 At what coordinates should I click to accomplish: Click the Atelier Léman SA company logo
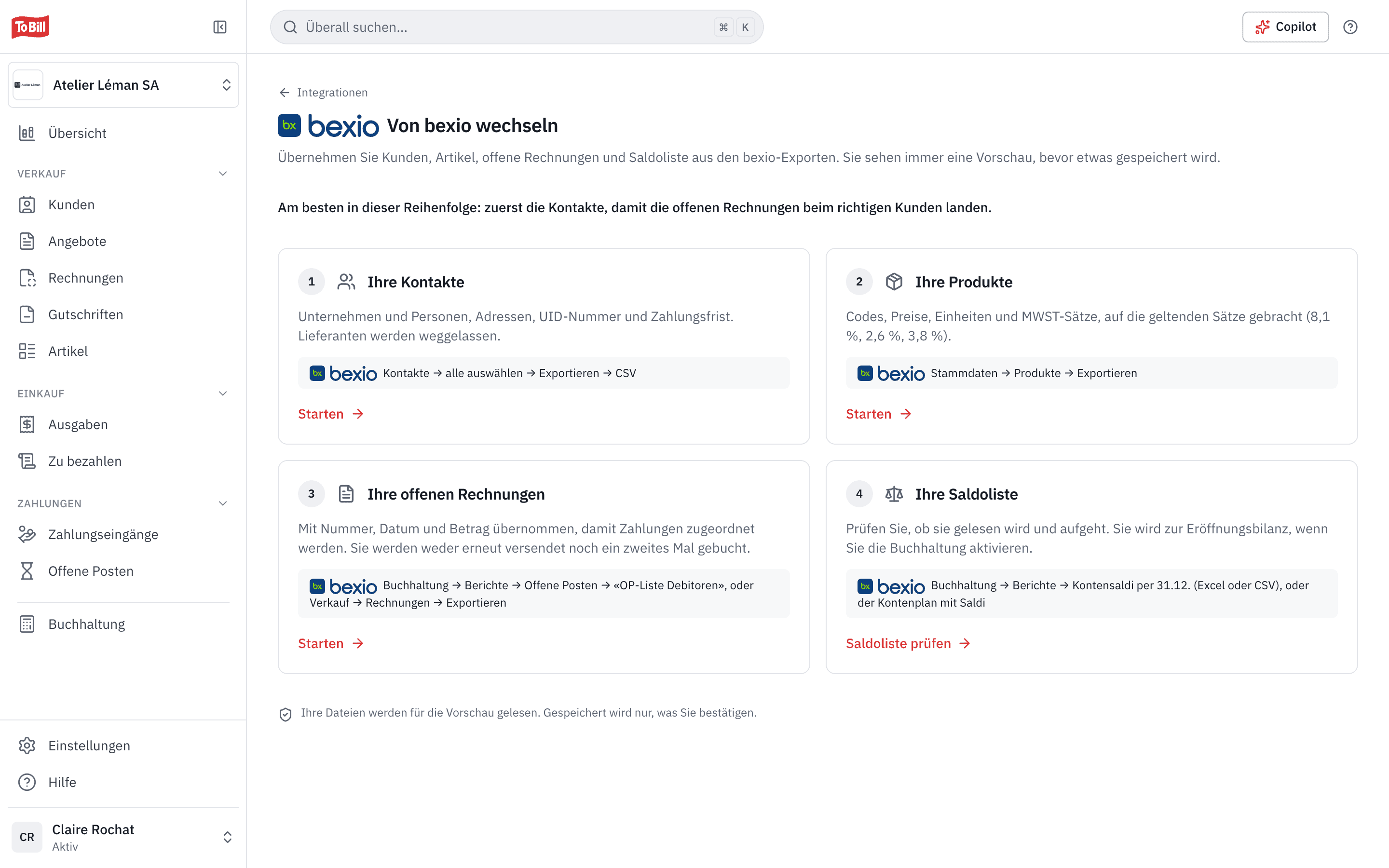pos(27,85)
